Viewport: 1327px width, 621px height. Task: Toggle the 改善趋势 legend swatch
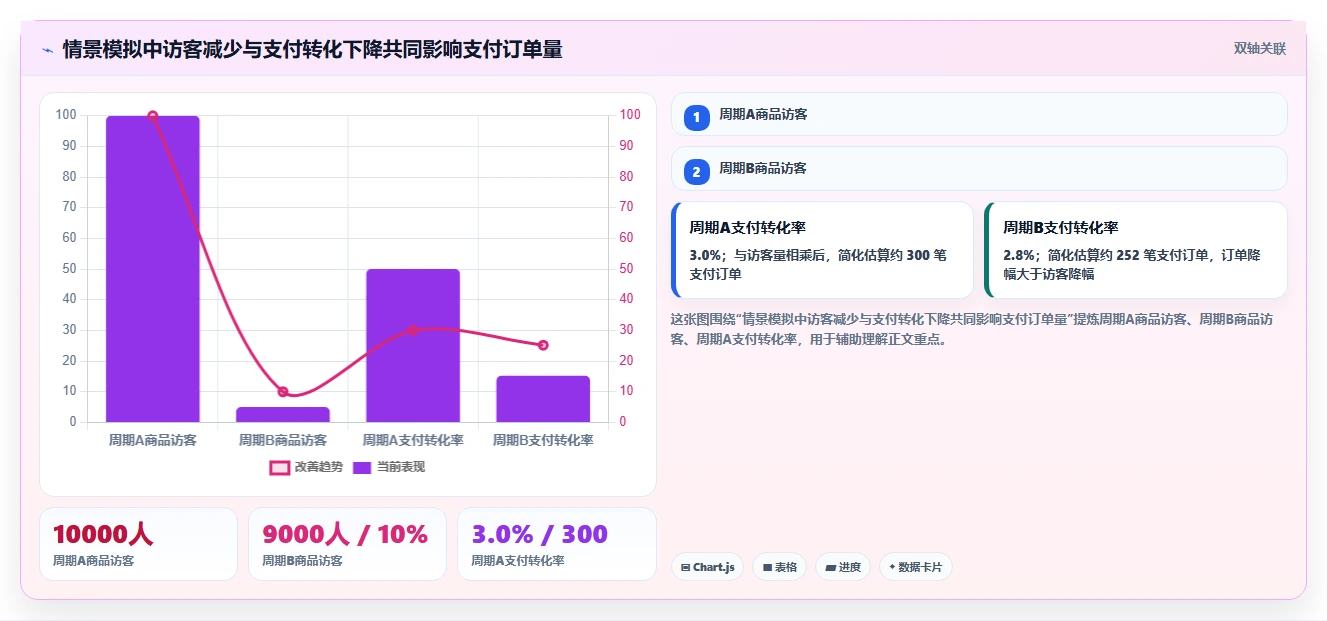(280, 467)
